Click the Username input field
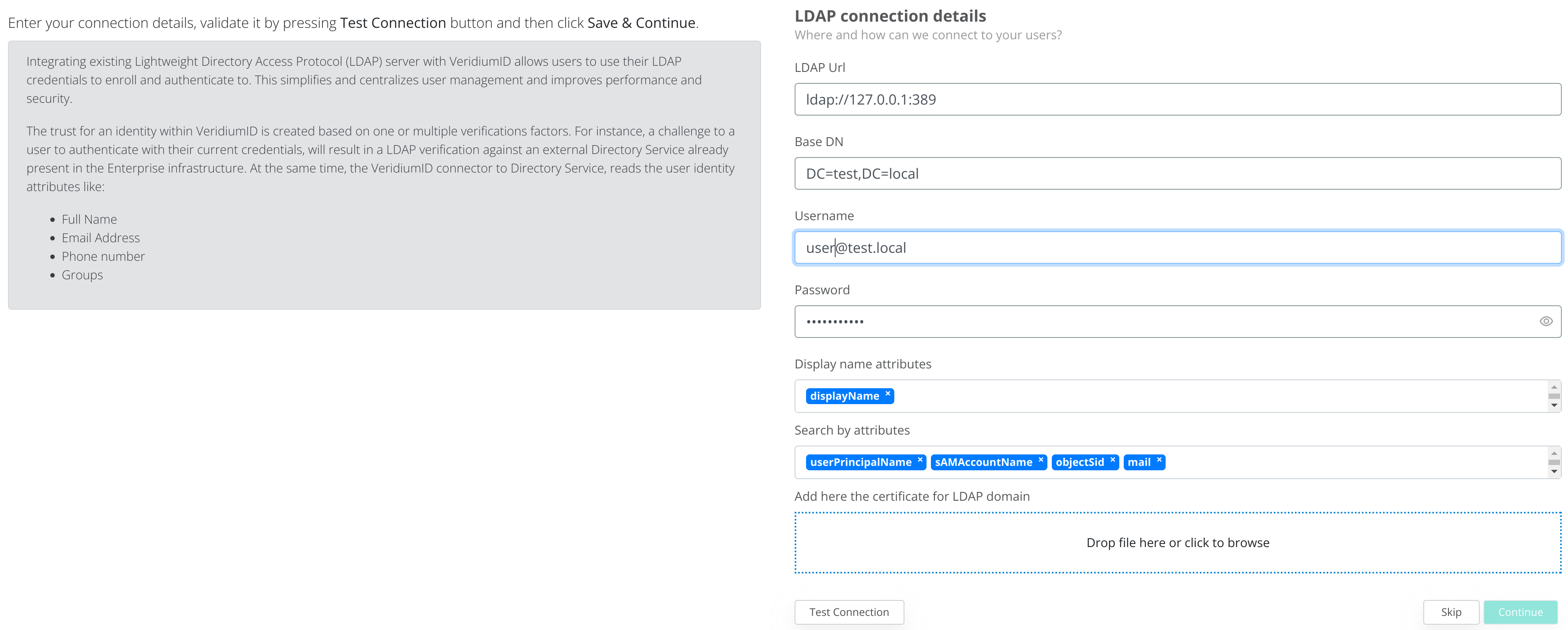The height and width of the screenshot is (630, 1568). coord(1177,248)
